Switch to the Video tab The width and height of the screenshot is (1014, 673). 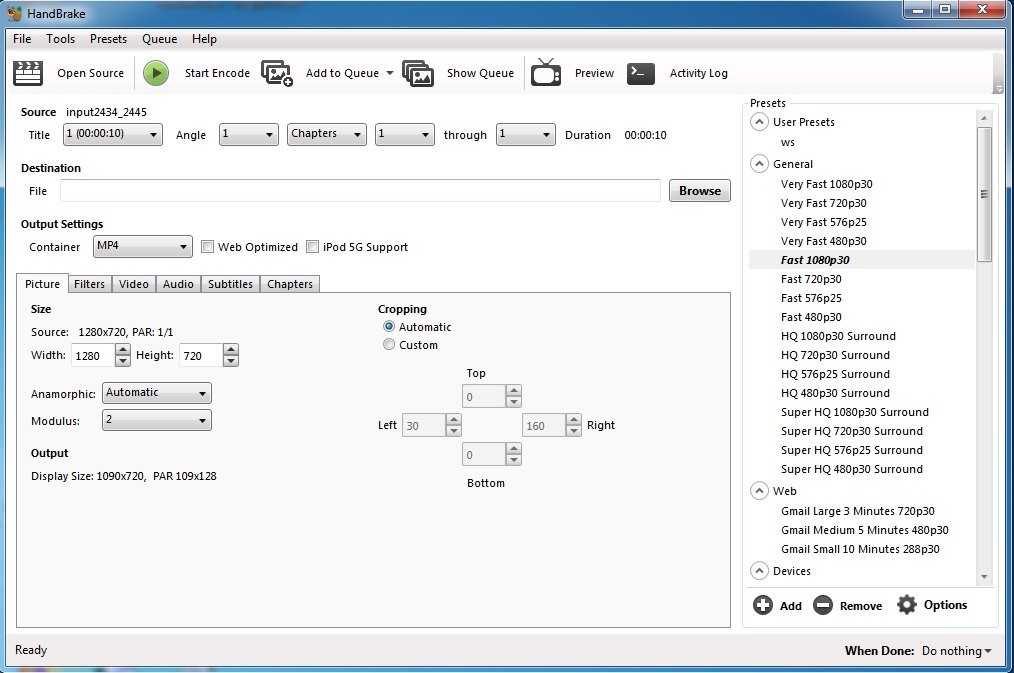pyautogui.click(x=134, y=284)
